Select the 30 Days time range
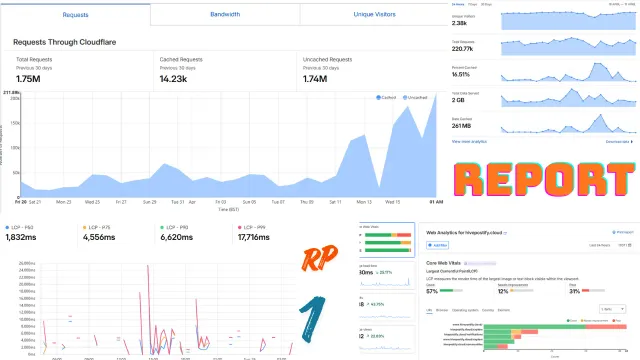Viewport: 640px width, 360px height. coord(486,4)
